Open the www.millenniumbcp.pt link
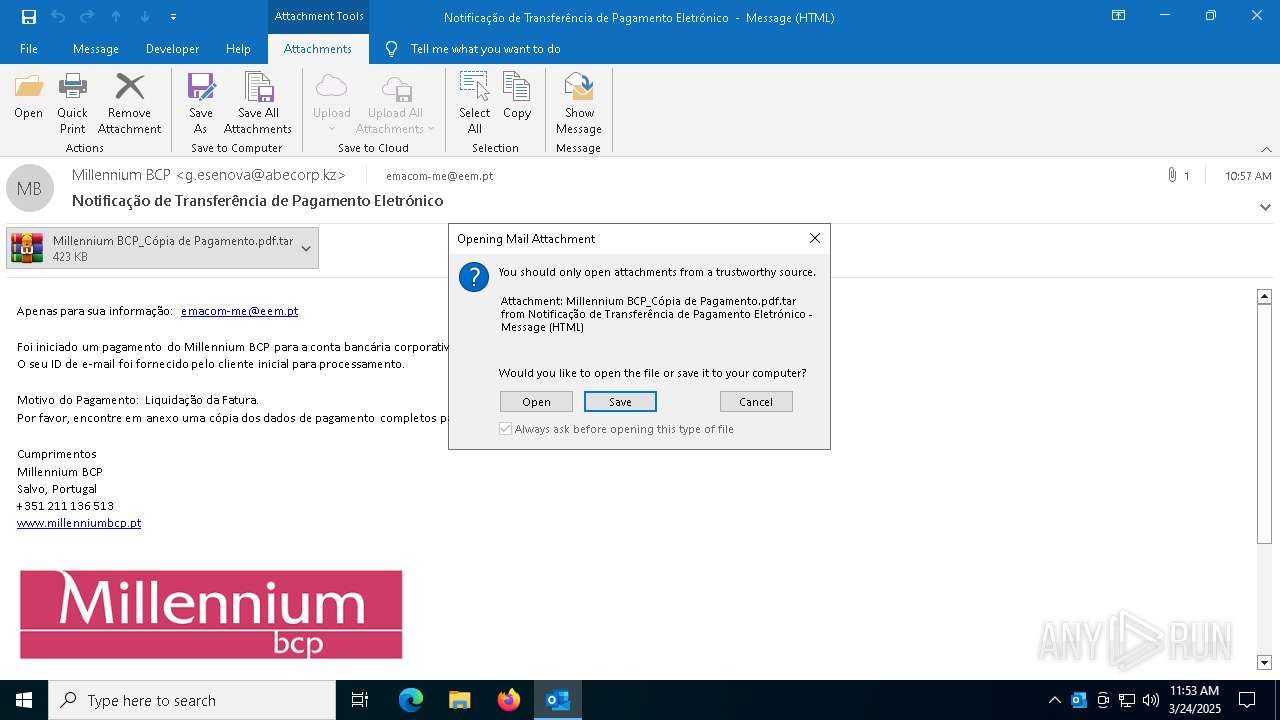 tap(79, 523)
